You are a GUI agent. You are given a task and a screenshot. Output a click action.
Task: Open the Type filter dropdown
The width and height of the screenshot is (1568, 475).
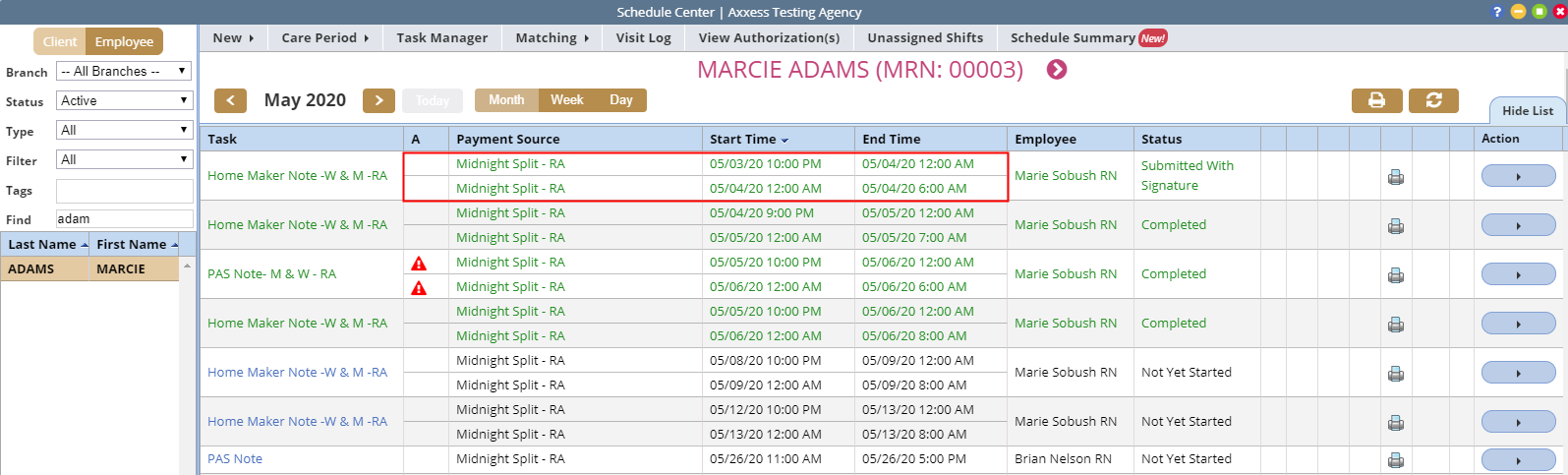124,131
